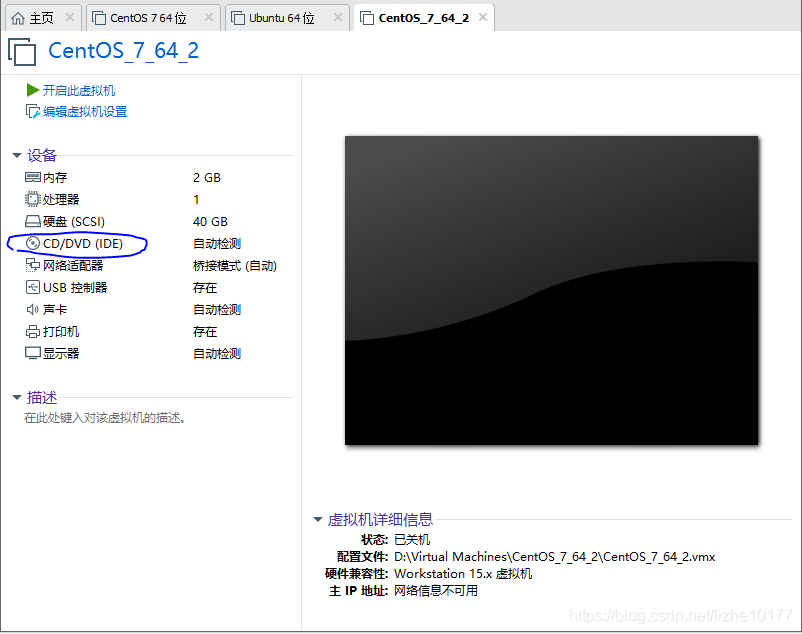Open the USB 控制器 device icon
This screenshot has width=802, height=634.
coord(33,287)
